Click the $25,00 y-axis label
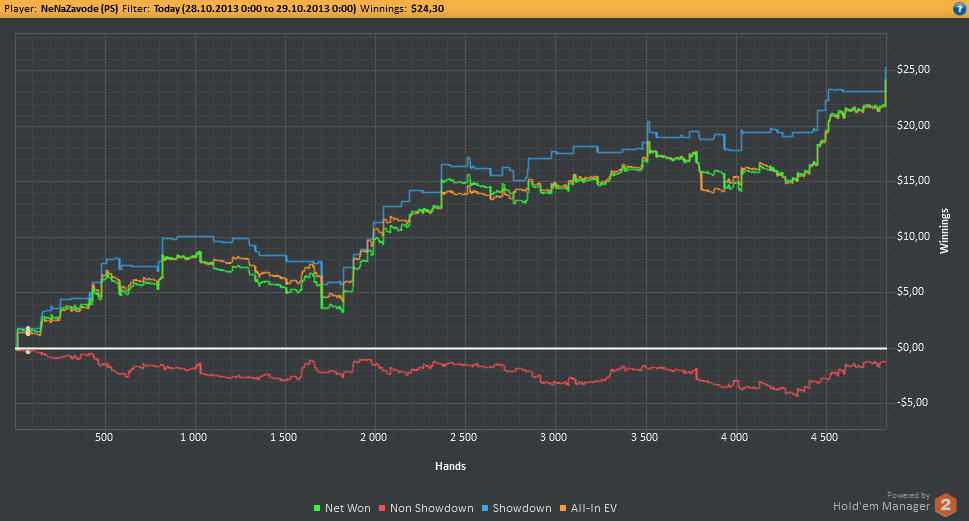Viewport: 969px width, 521px height. 913,69
